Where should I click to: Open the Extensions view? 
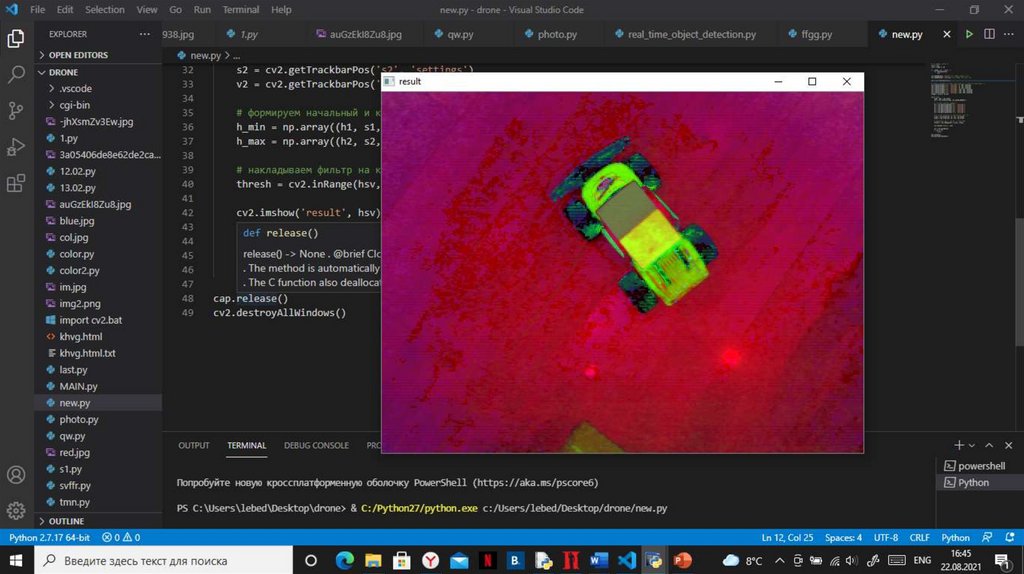point(16,184)
